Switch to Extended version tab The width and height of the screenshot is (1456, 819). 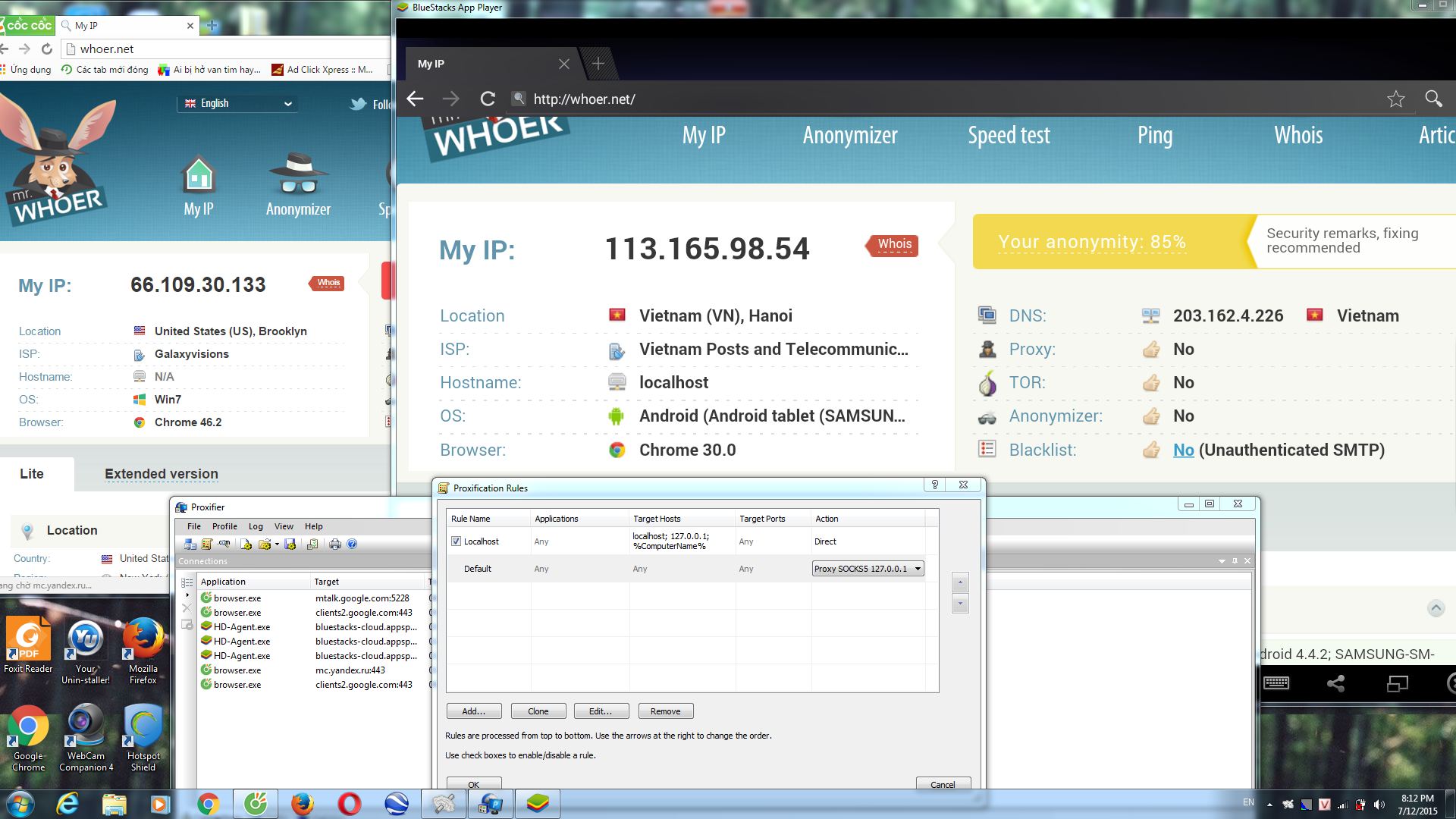coord(161,474)
